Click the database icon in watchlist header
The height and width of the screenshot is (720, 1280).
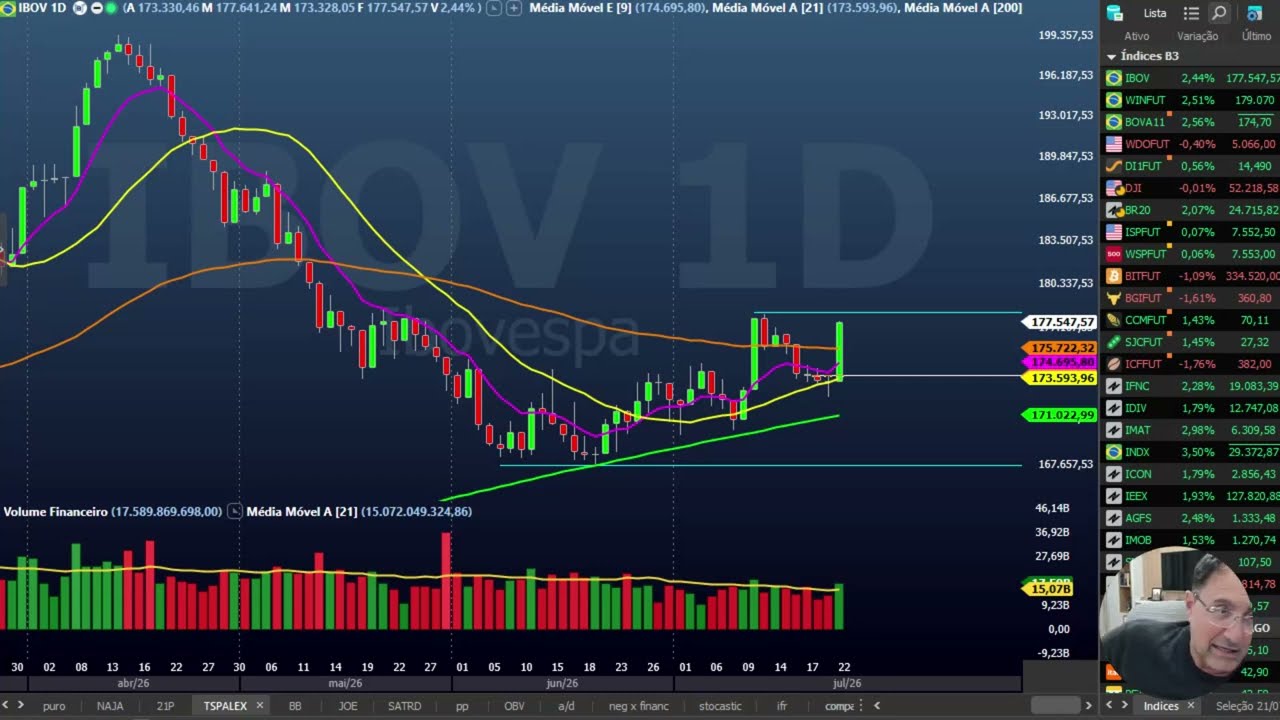pos(1115,13)
